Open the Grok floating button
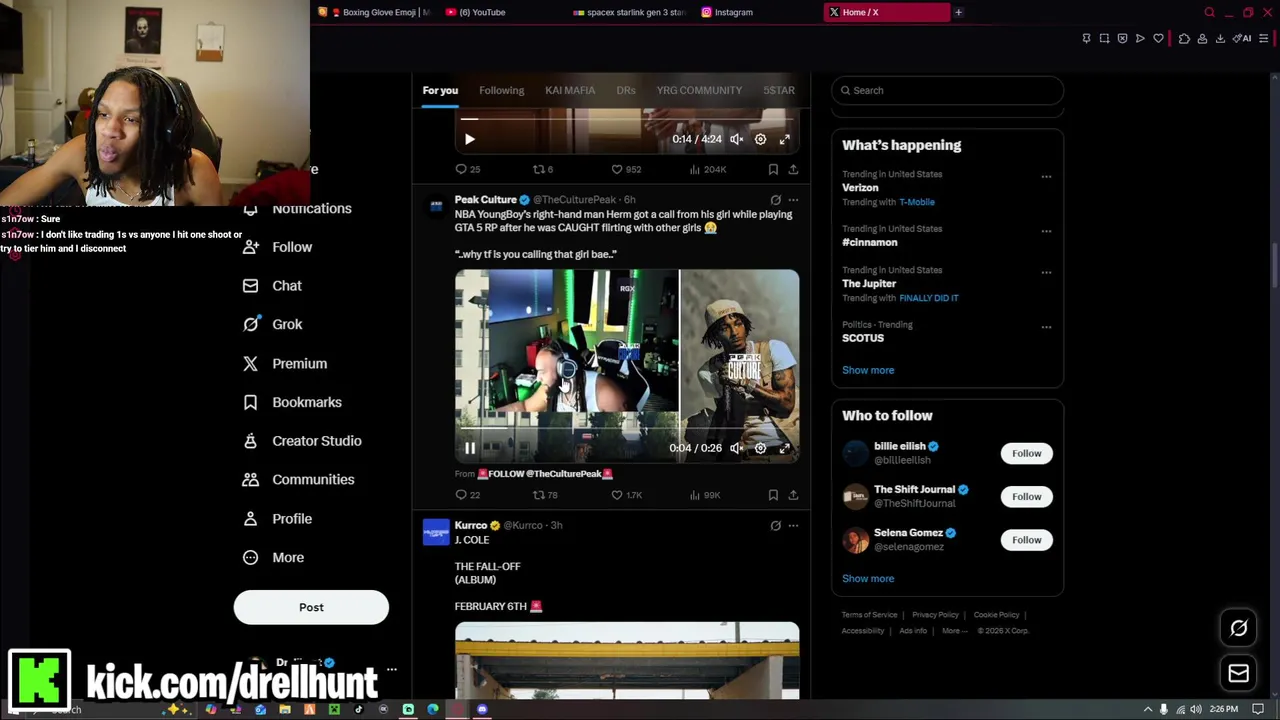The width and height of the screenshot is (1280, 720). [1238, 628]
